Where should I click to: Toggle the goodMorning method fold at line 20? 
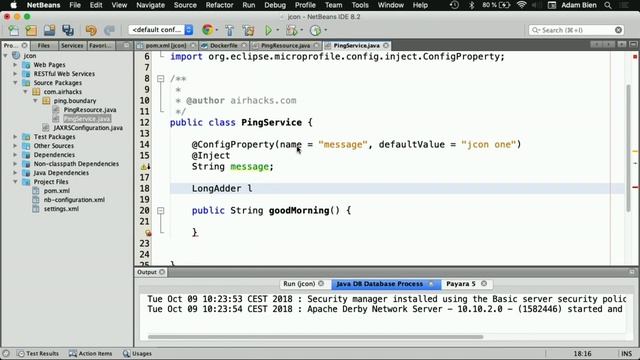click(x=161, y=211)
